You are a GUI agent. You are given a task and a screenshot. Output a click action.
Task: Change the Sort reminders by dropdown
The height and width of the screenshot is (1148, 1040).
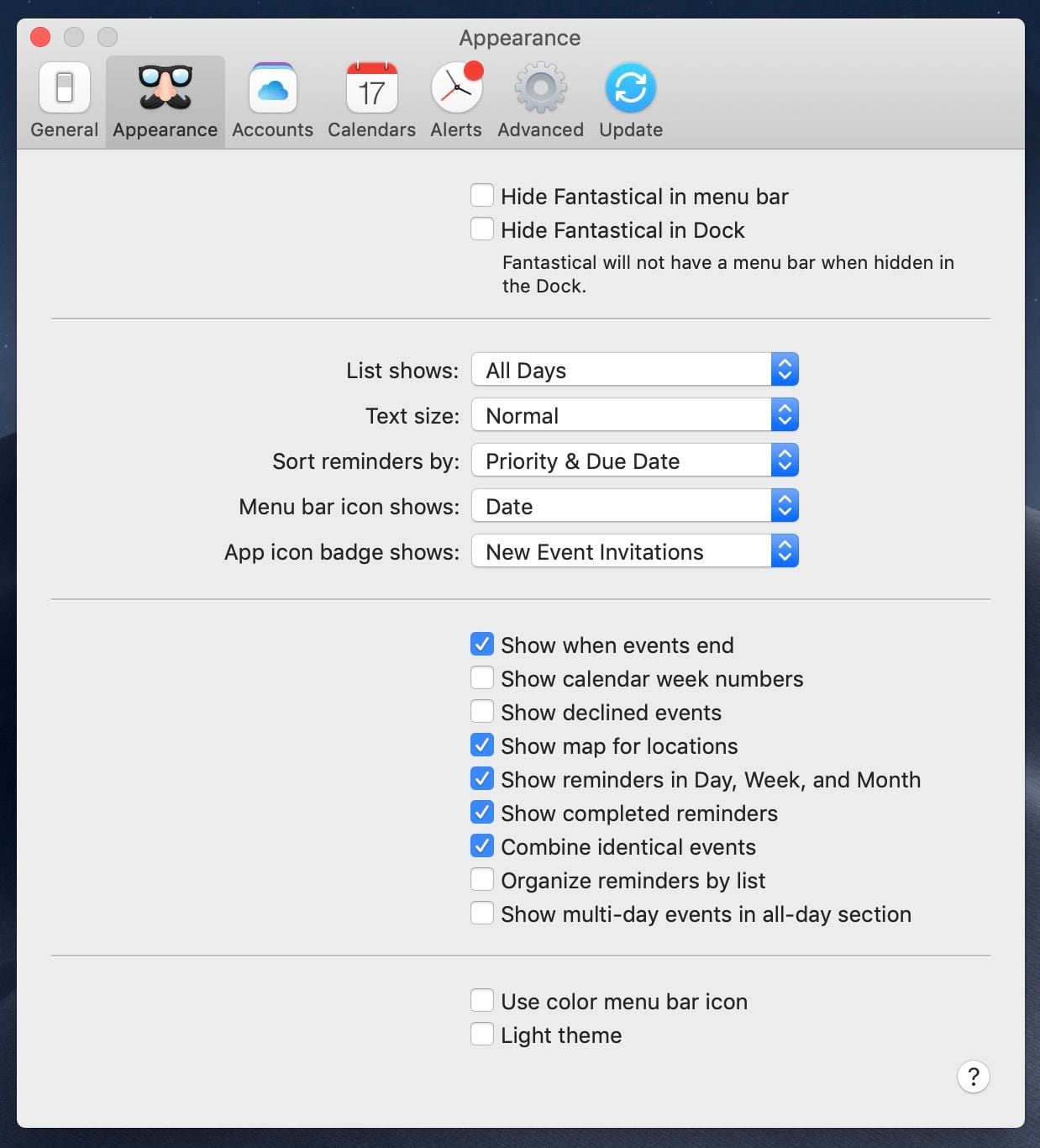pyautogui.click(x=634, y=461)
